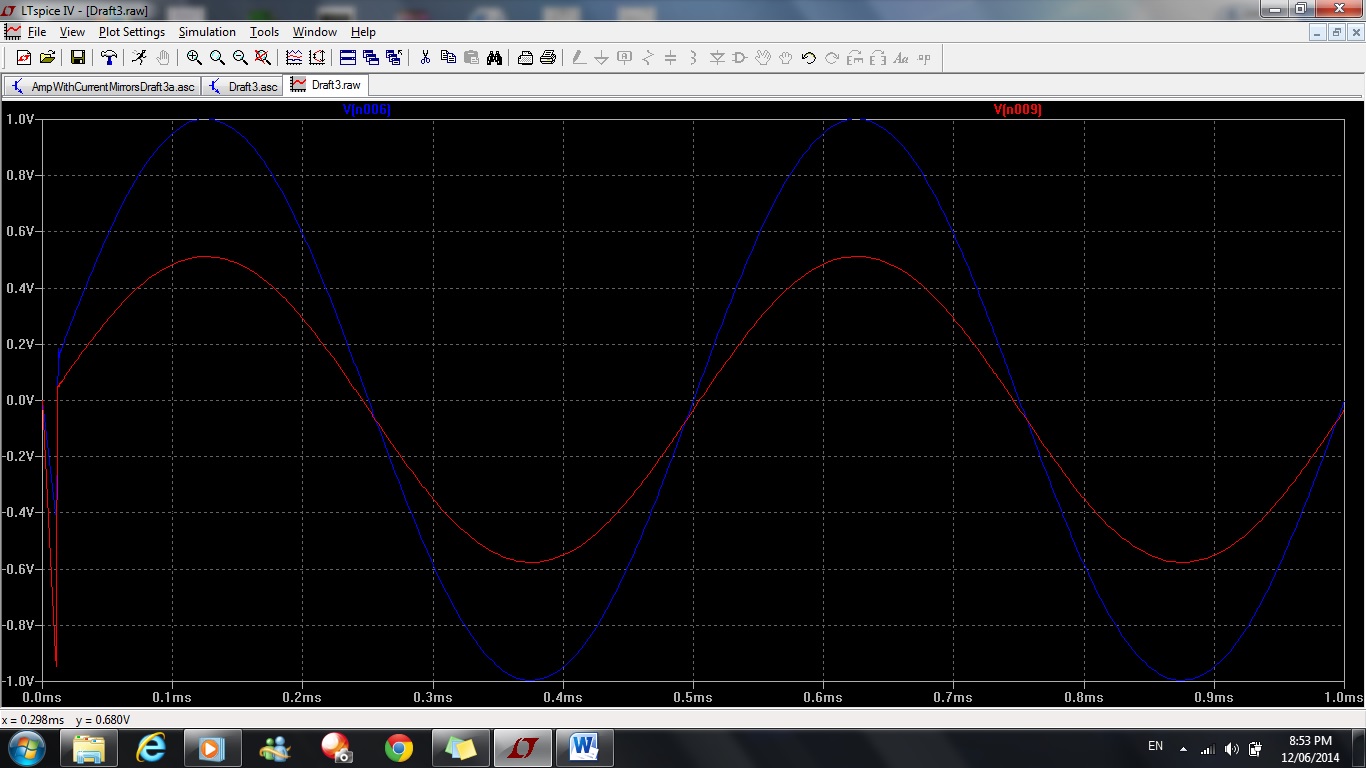Click the Print toolbar icon
Viewport: 1366px width, 768px height.
[x=548, y=58]
